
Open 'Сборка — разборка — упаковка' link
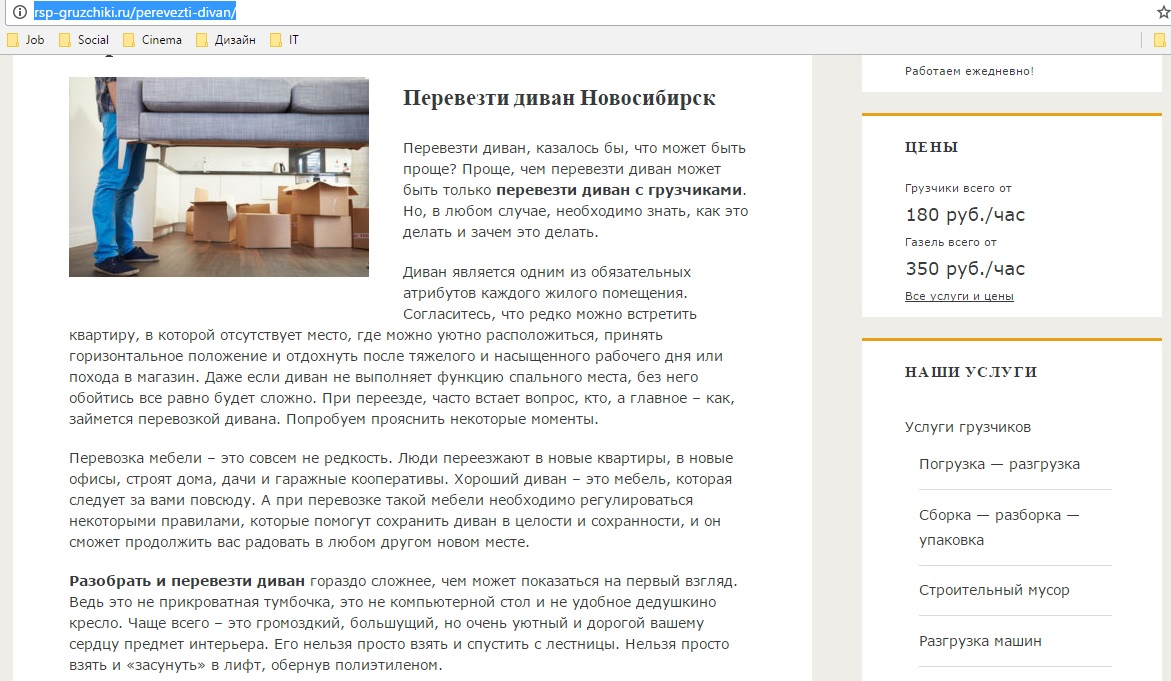click(999, 527)
